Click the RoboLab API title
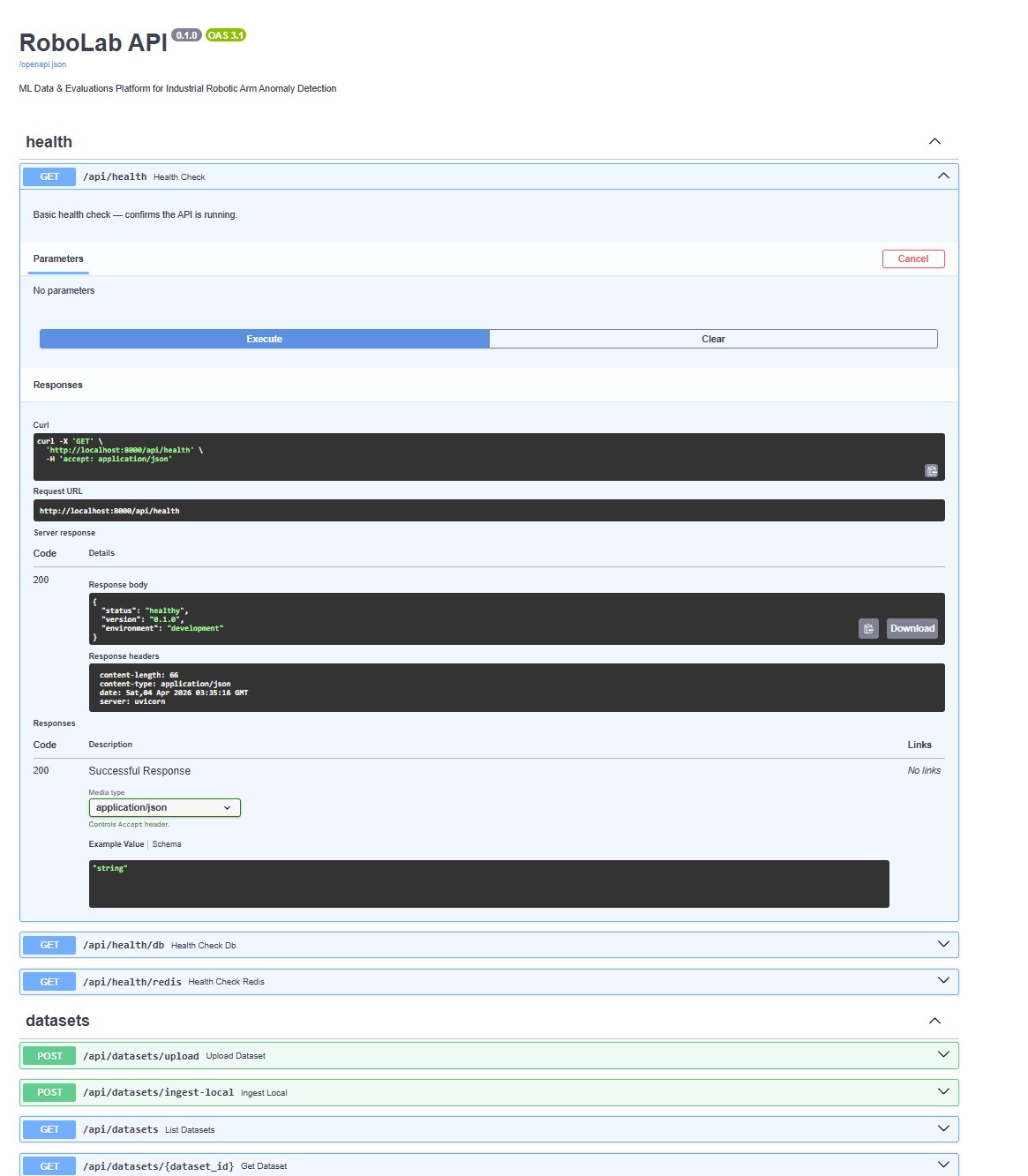 pyautogui.click(x=94, y=42)
